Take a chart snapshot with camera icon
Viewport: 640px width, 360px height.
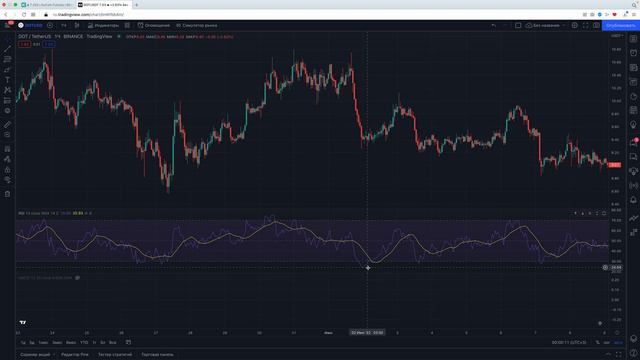596,25
